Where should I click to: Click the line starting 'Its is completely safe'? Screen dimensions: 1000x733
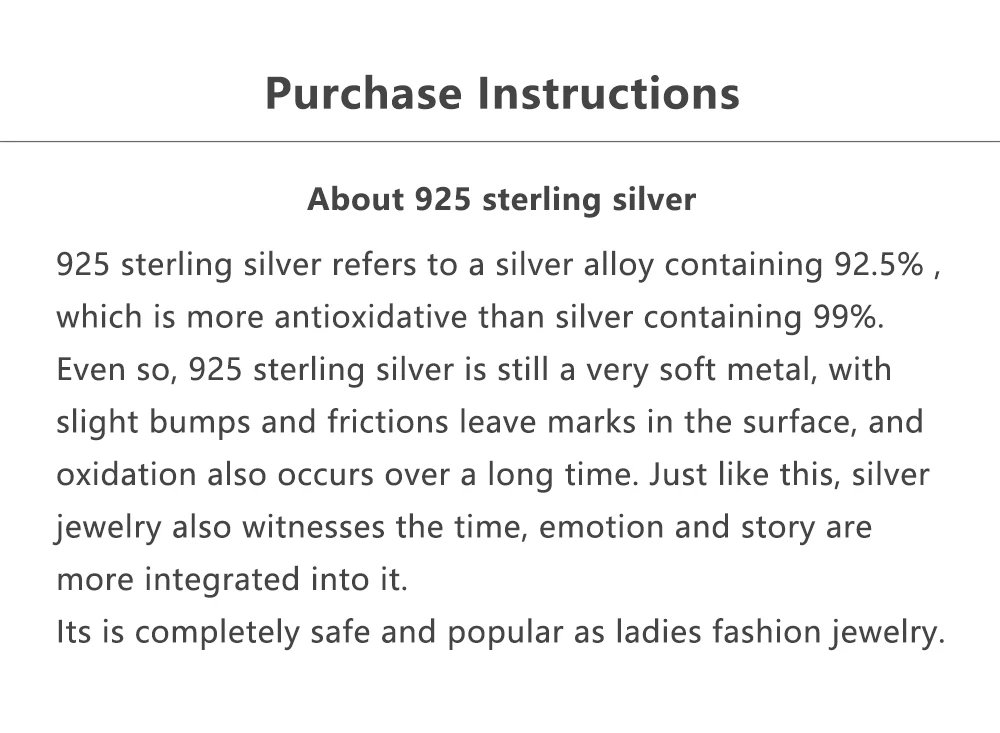pos(501,632)
